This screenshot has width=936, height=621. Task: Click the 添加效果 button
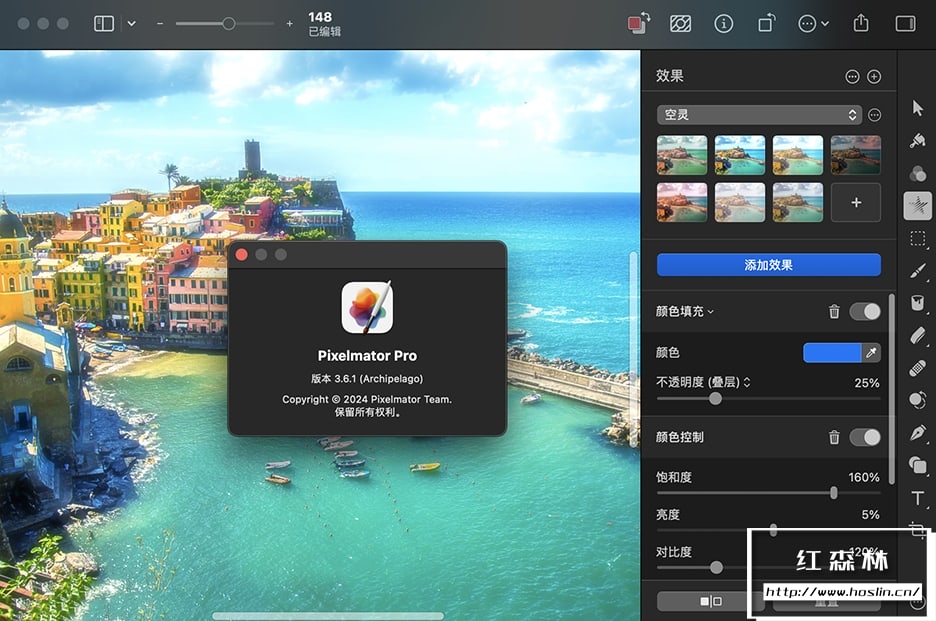[768, 265]
